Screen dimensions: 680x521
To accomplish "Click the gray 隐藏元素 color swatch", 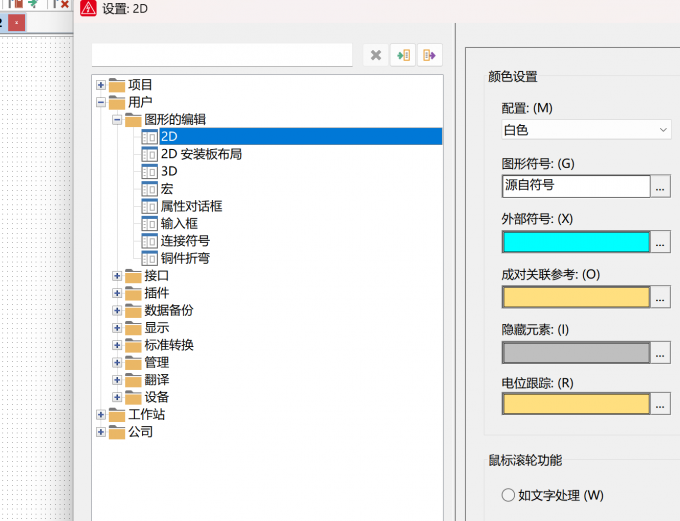I will 576,352.
